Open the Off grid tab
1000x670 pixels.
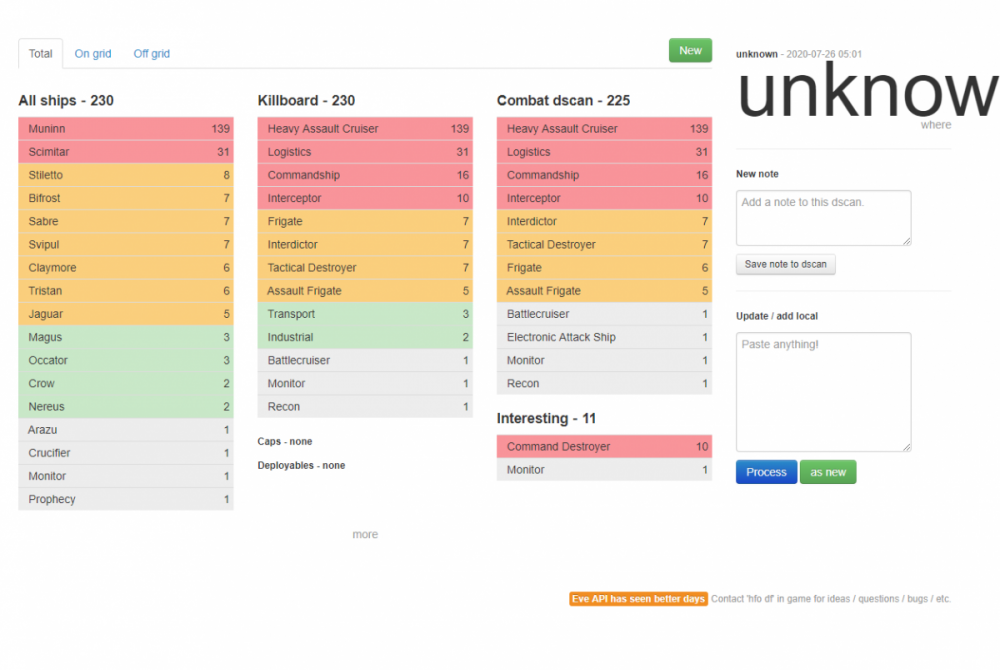pyautogui.click(x=152, y=54)
